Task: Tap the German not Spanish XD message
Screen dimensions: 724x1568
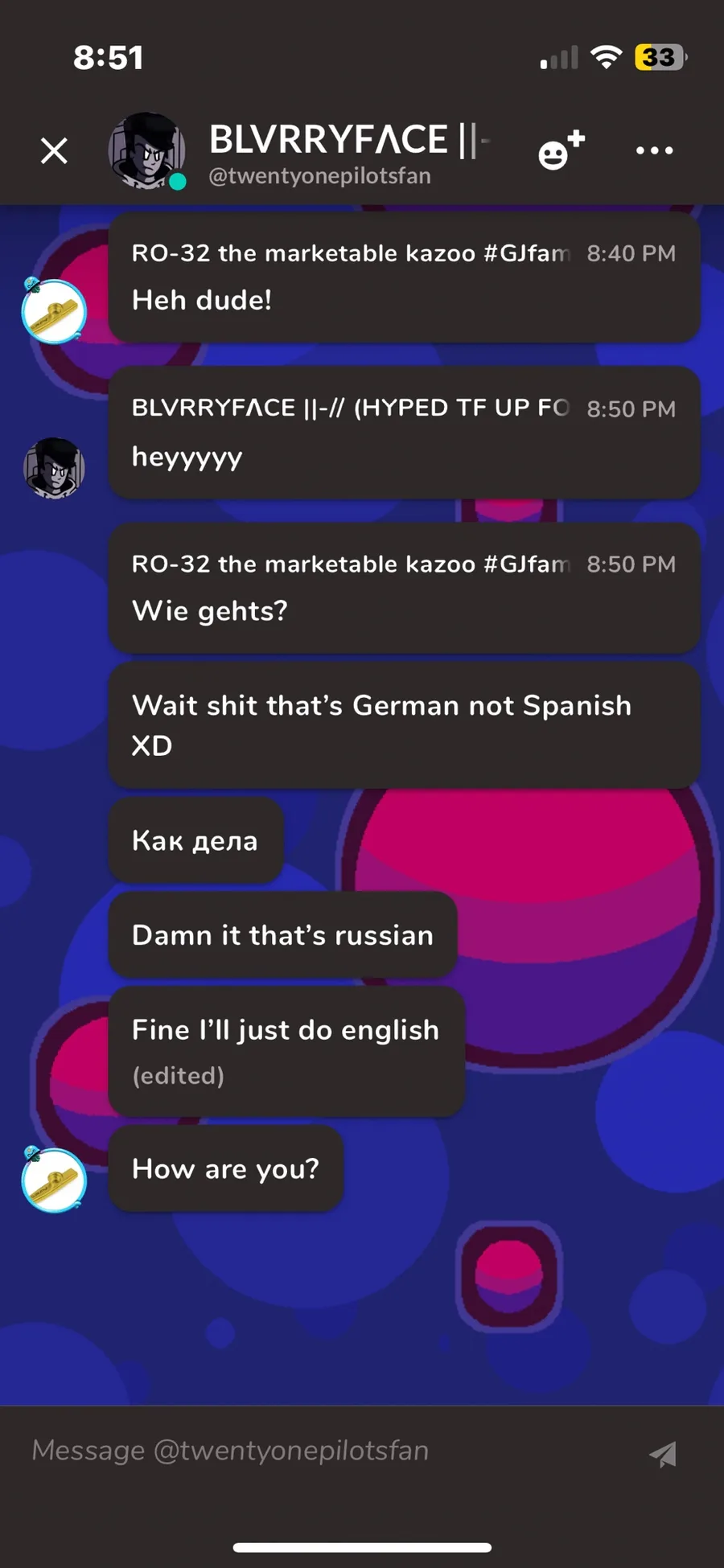Action: click(x=404, y=725)
